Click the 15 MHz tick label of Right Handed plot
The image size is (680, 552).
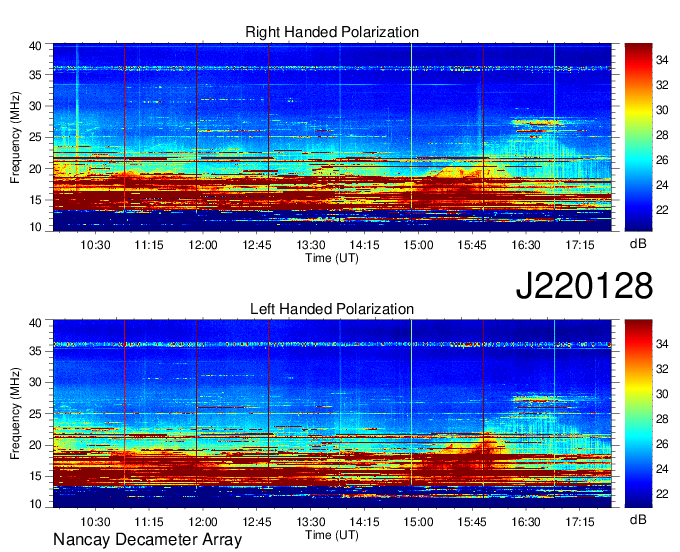35,200
